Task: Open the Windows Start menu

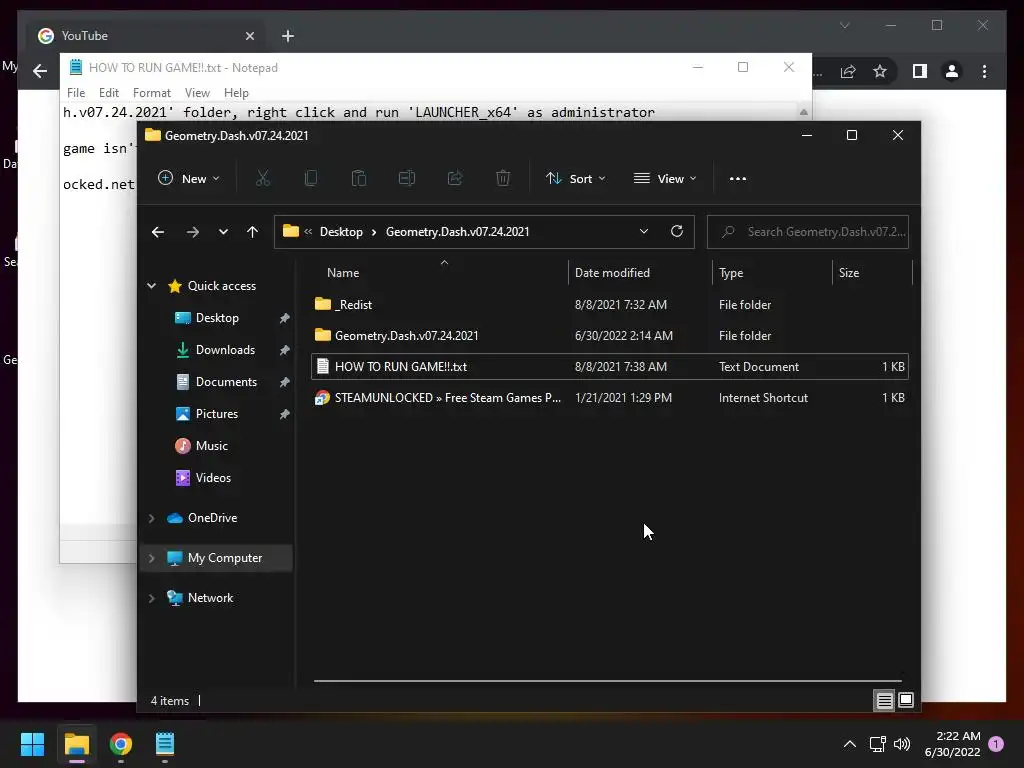Action: [32, 744]
